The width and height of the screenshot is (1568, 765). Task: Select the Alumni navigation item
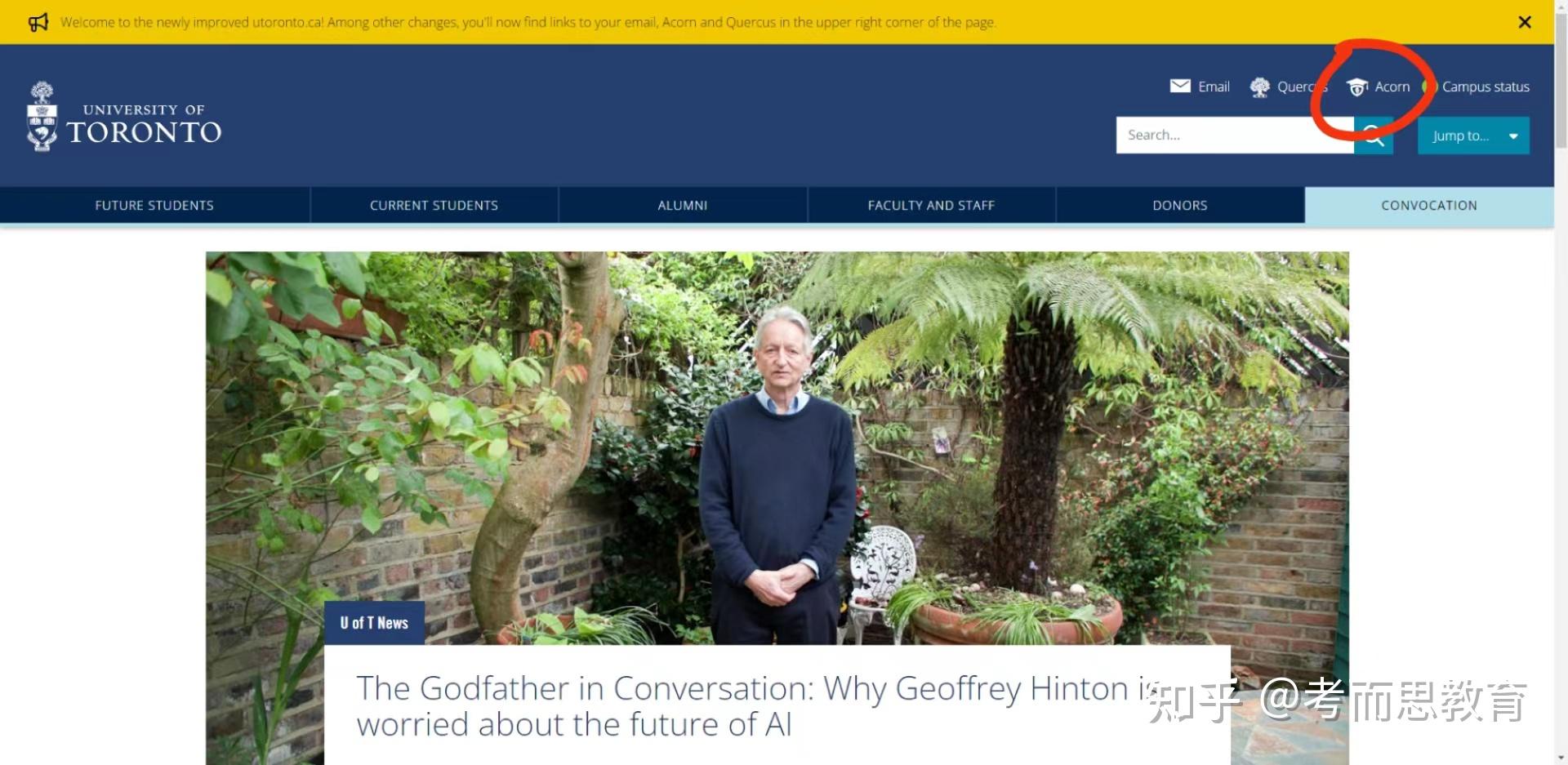tap(683, 205)
